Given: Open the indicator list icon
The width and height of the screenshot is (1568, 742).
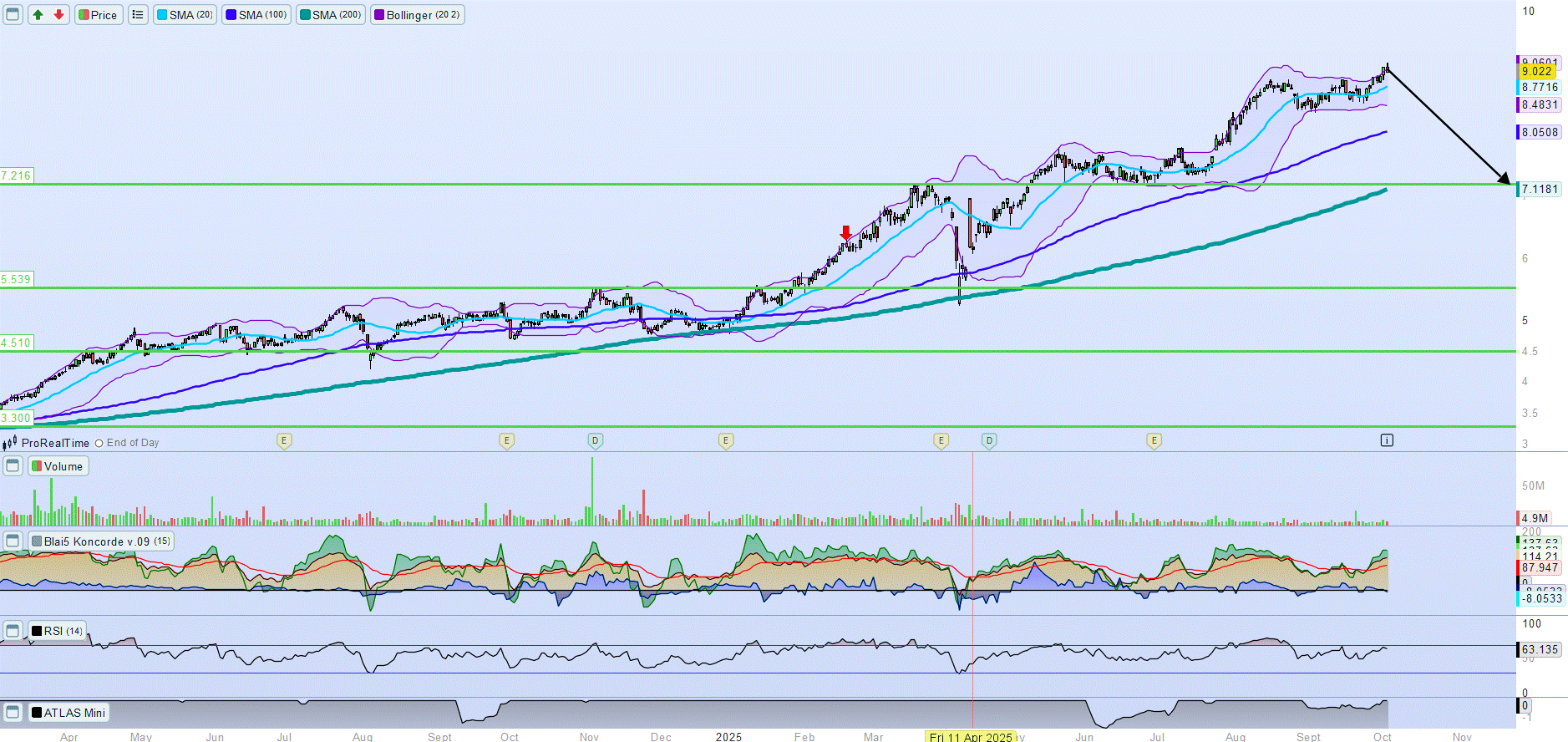Looking at the screenshot, I should click(x=138, y=15).
